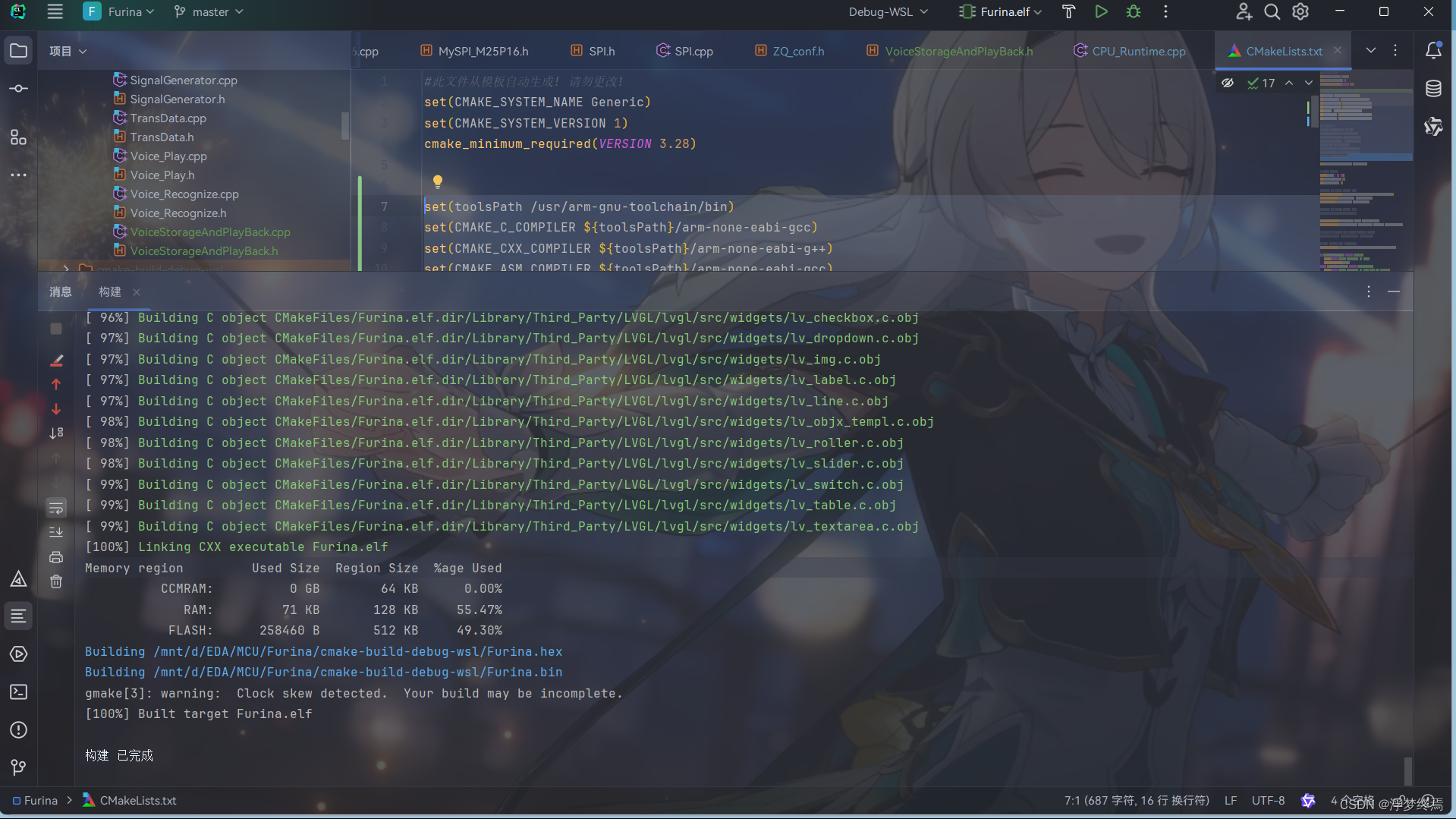Run Furina.elf with the play button
This screenshot has width=1456, height=819.
1101,11
